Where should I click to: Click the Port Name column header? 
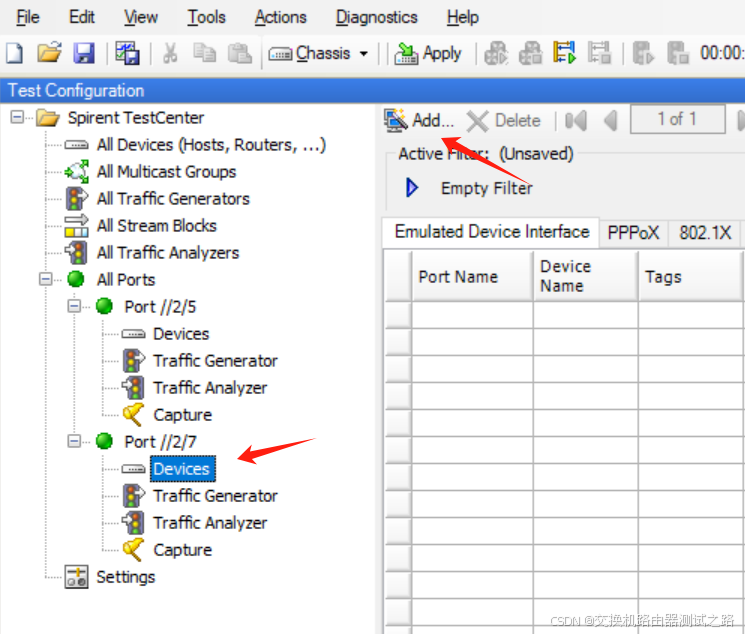point(472,276)
